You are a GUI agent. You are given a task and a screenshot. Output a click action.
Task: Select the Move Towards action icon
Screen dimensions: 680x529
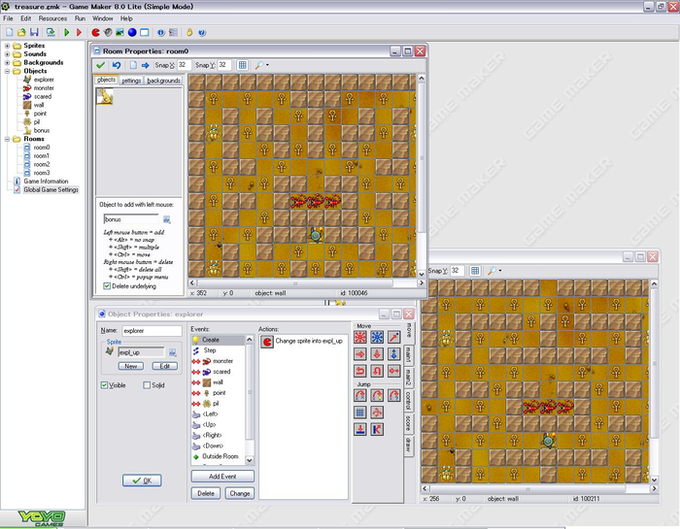(x=394, y=337)
